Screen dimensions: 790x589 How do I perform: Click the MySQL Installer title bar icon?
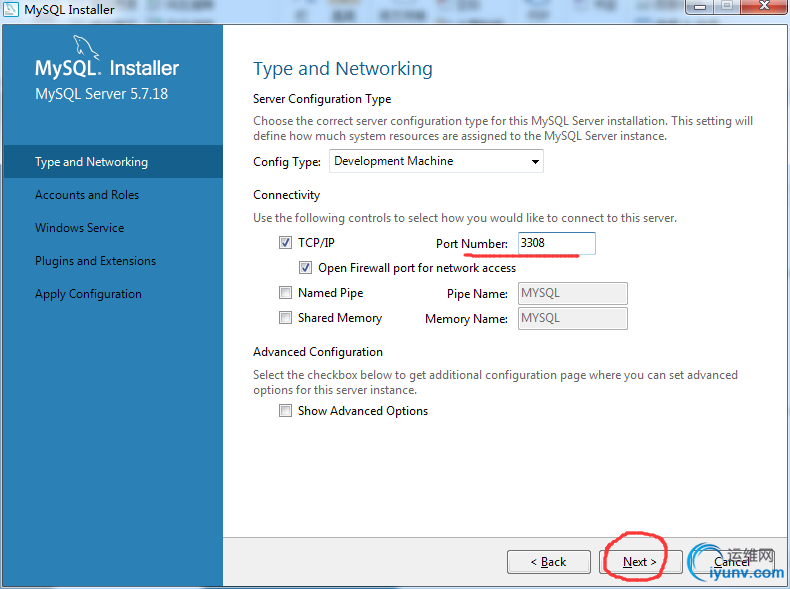(11, 9)
